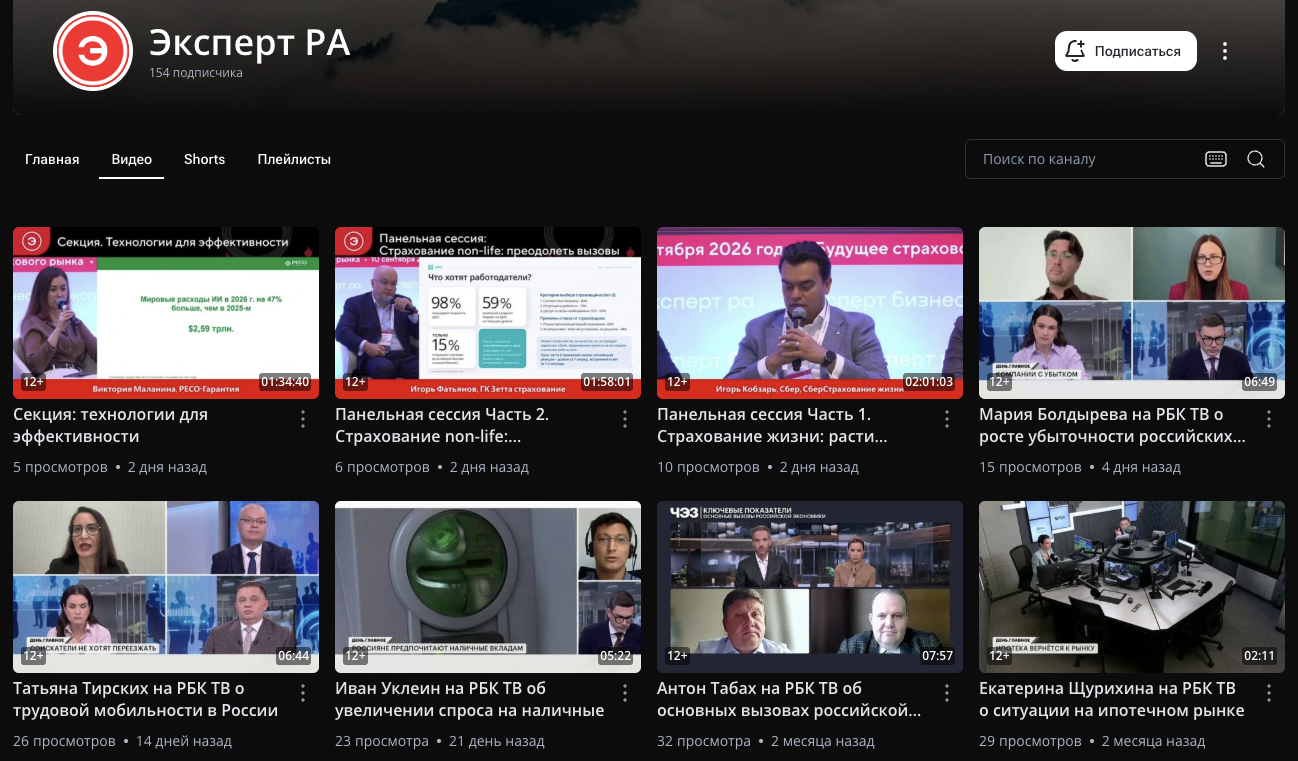Viewport: 1298px width, 761px height.
Task: Open options menu for Секция: технологии для эффективности
Action: [x=303, y=419]
